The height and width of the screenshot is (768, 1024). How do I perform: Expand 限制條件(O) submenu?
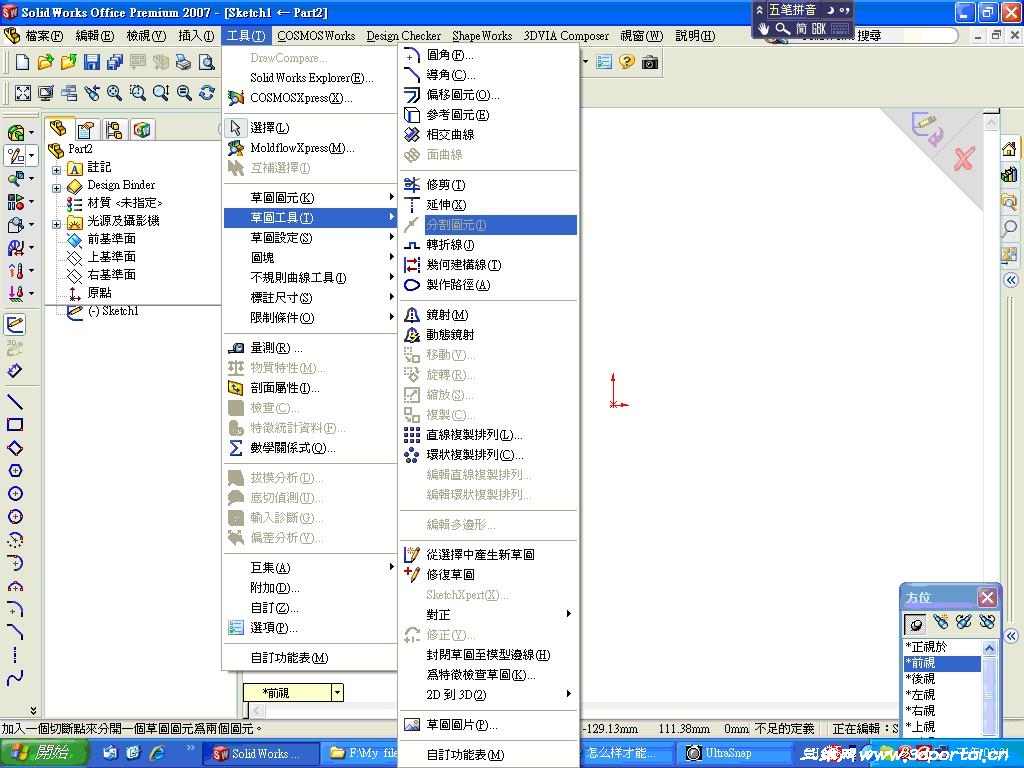tap(310, 318)
